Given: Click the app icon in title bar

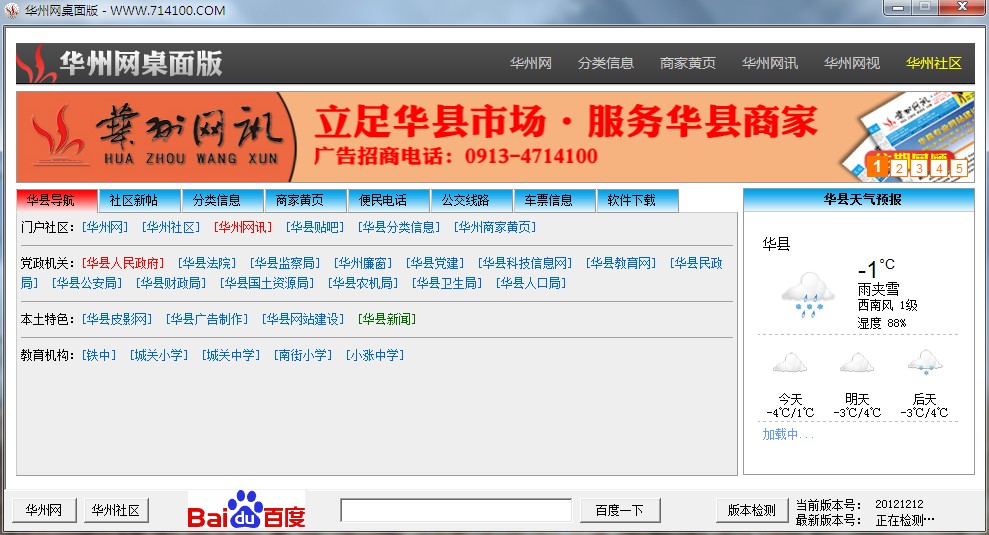Looking at the screenshot, I should 11,11.
